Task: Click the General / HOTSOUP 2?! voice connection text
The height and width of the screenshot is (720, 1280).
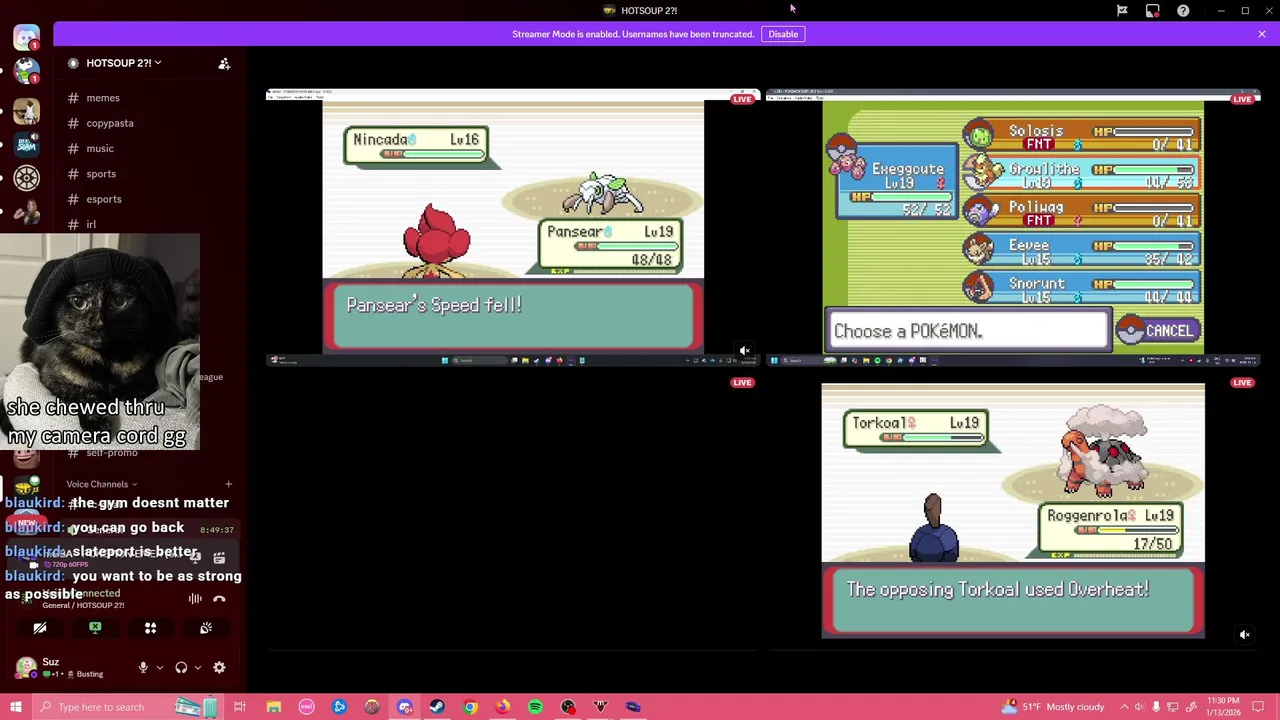Action: tap(83, 605)
